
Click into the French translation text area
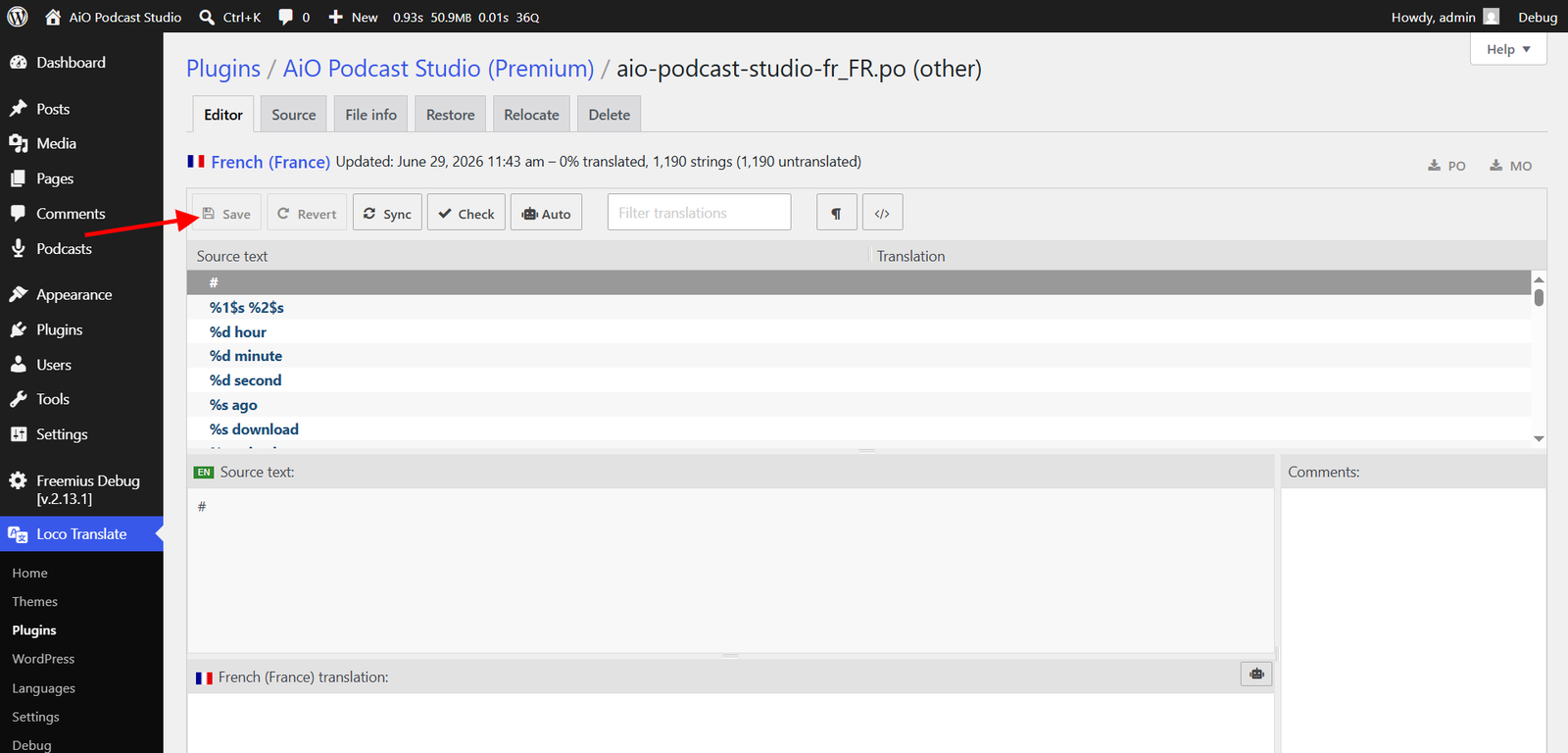(x=730, y=724)
